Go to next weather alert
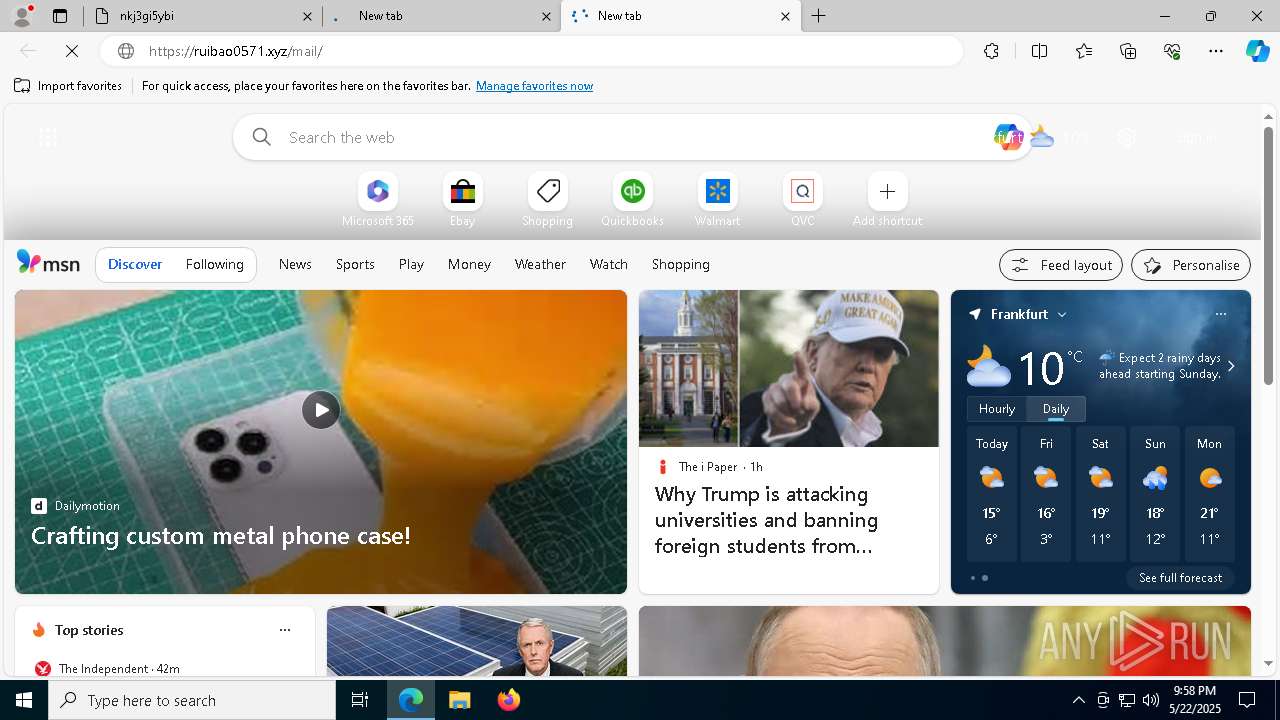 coord(1231,366)
